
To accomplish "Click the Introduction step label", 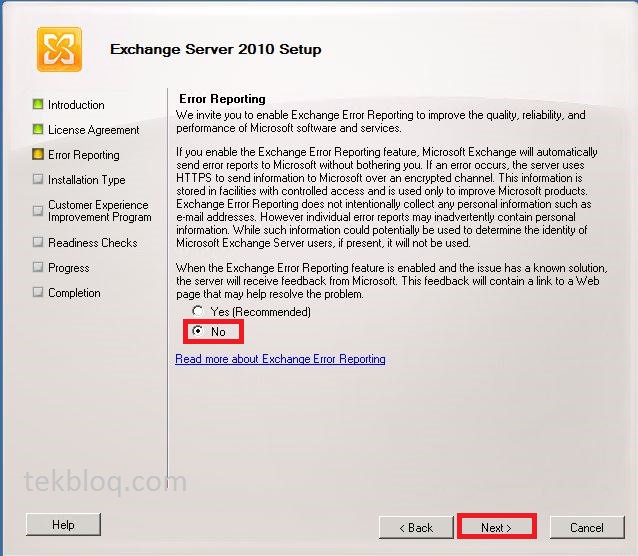I will tap(76, 105).
